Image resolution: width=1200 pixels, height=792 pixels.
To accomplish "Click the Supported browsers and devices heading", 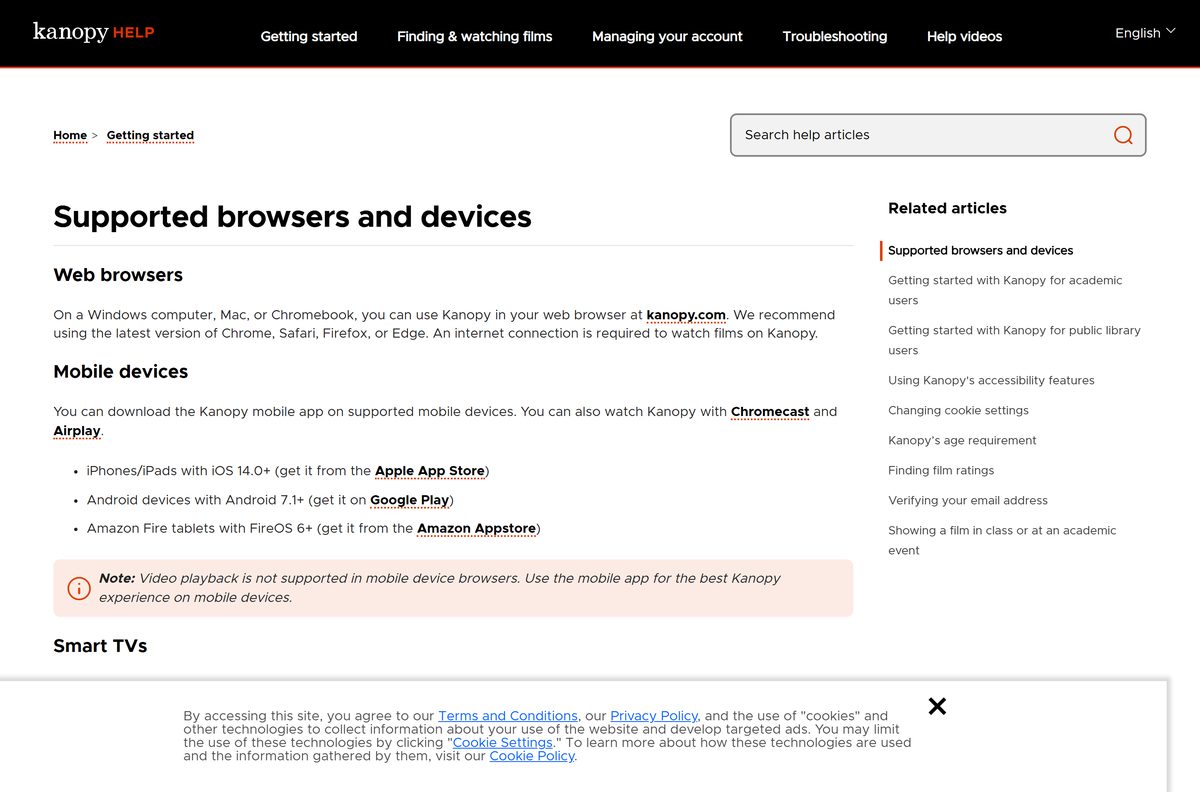I will point(292,217).
